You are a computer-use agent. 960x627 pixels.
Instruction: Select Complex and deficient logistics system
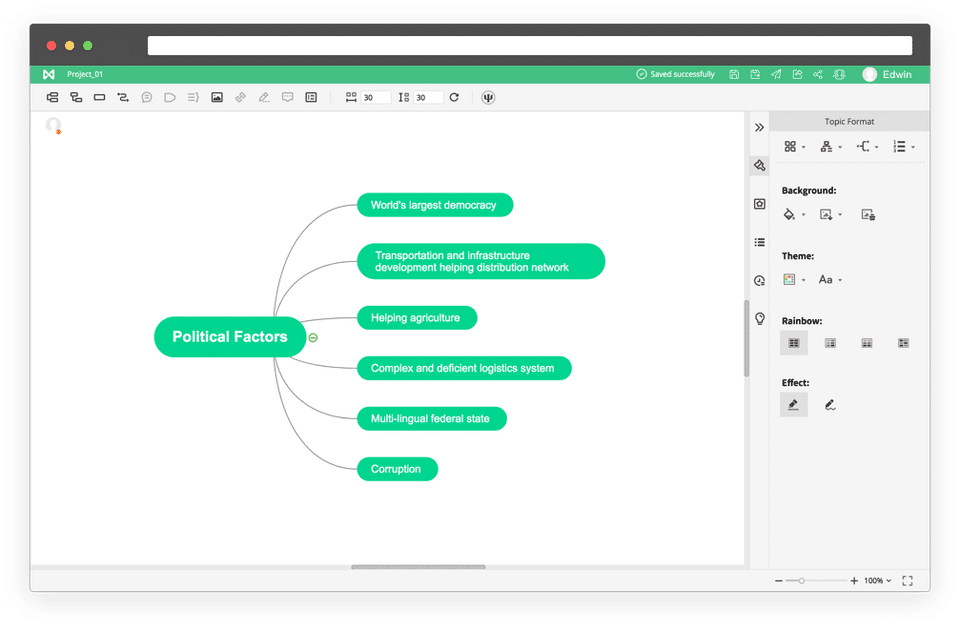point(464,368)
